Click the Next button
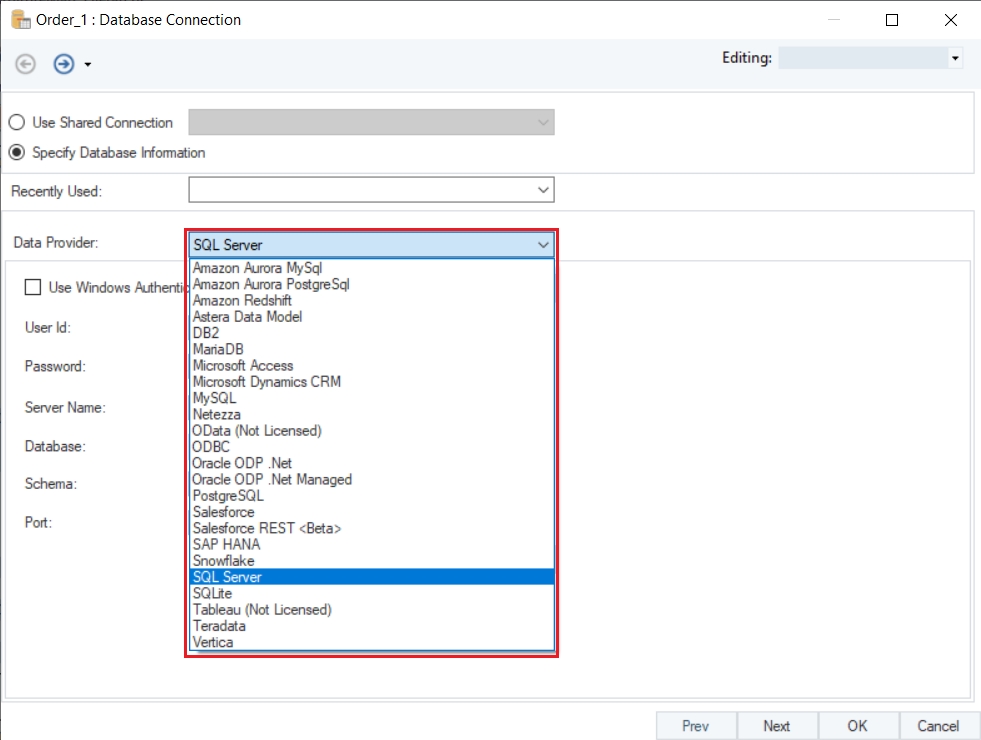981x740 pixels. point(776,726)
